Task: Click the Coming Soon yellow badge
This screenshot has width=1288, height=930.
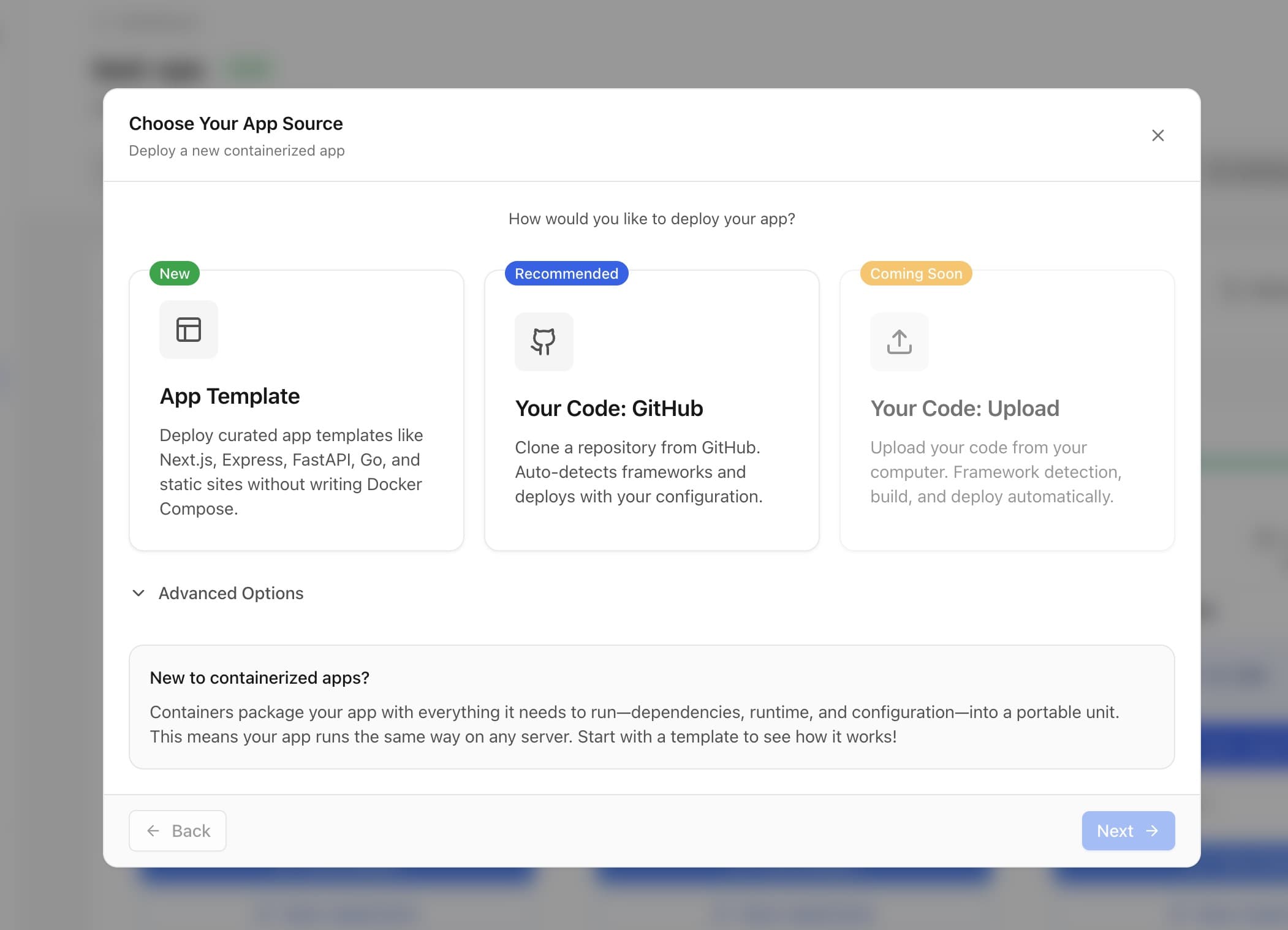Action: coord(915,273)
